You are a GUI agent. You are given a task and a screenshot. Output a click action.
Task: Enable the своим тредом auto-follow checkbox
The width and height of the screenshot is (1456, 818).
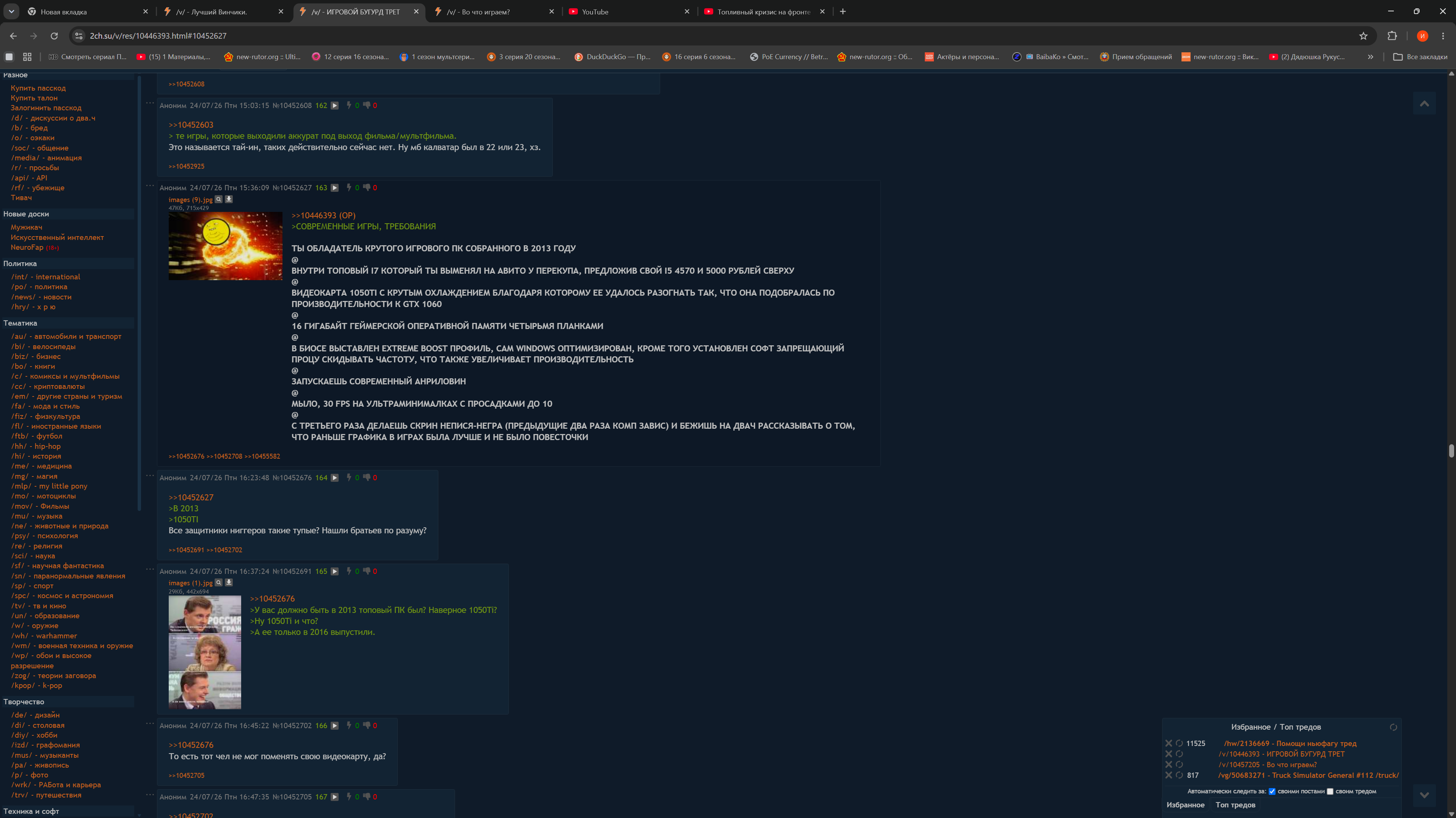(1330, 791)
